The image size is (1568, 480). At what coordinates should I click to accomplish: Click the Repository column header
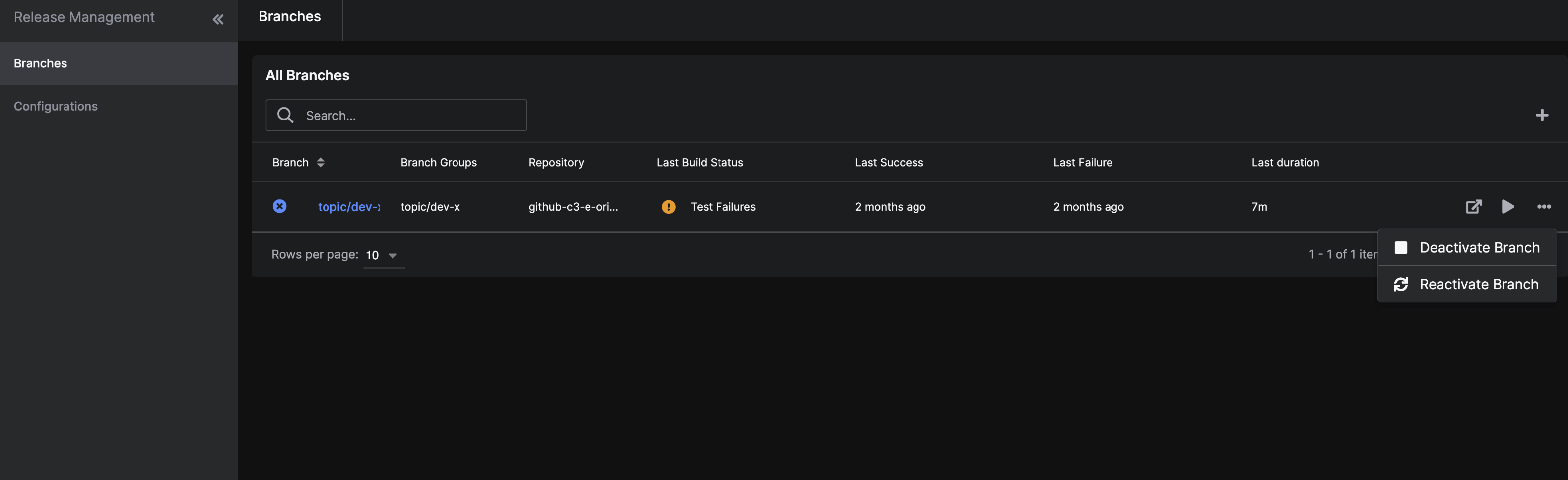pyautogui.click(x=556, y=163)
